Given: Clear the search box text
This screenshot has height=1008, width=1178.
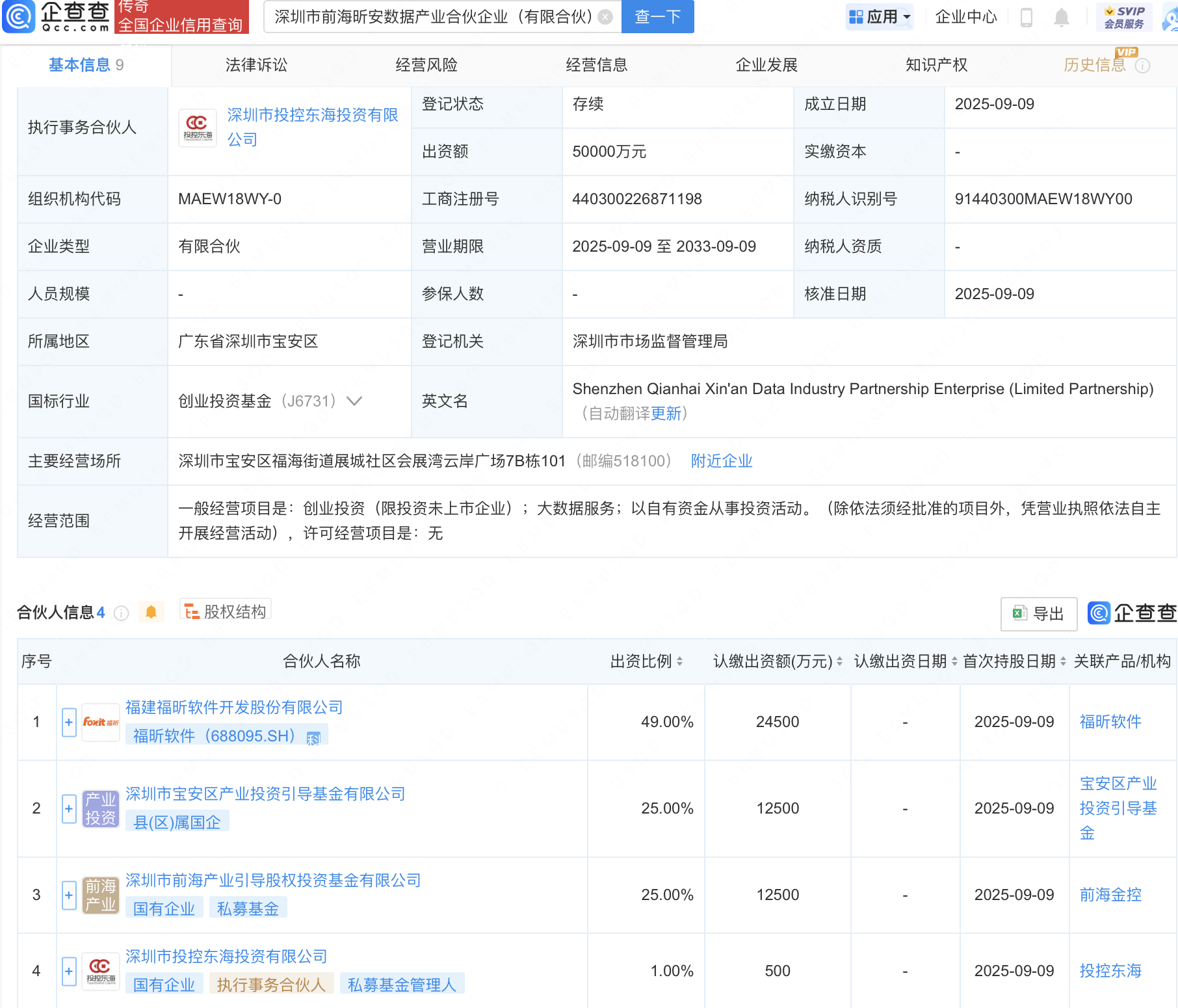Looking at the screenshot, I should [x=605, y=17].
